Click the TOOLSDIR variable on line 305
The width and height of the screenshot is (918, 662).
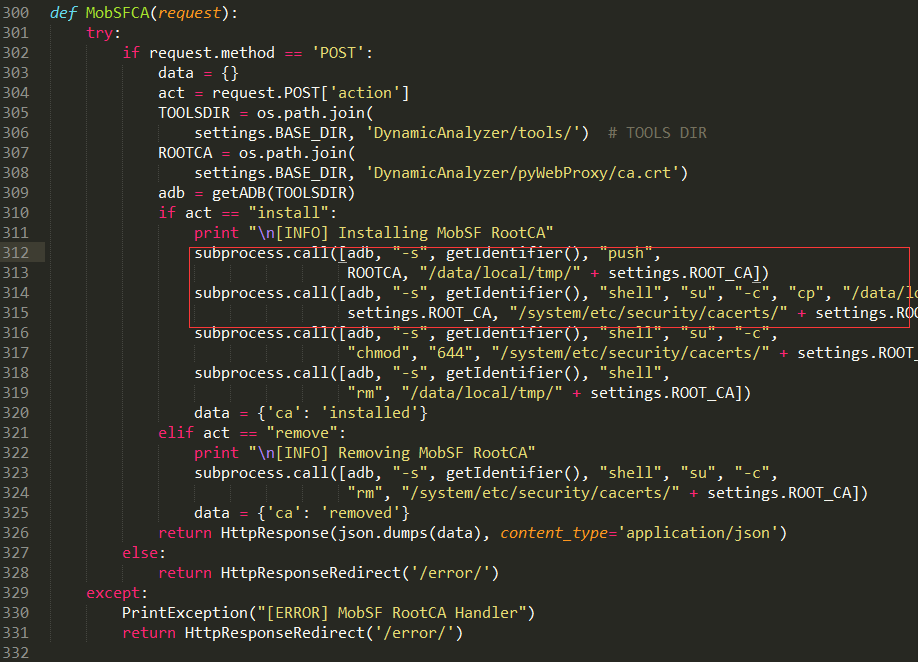[x=194, y=113]
